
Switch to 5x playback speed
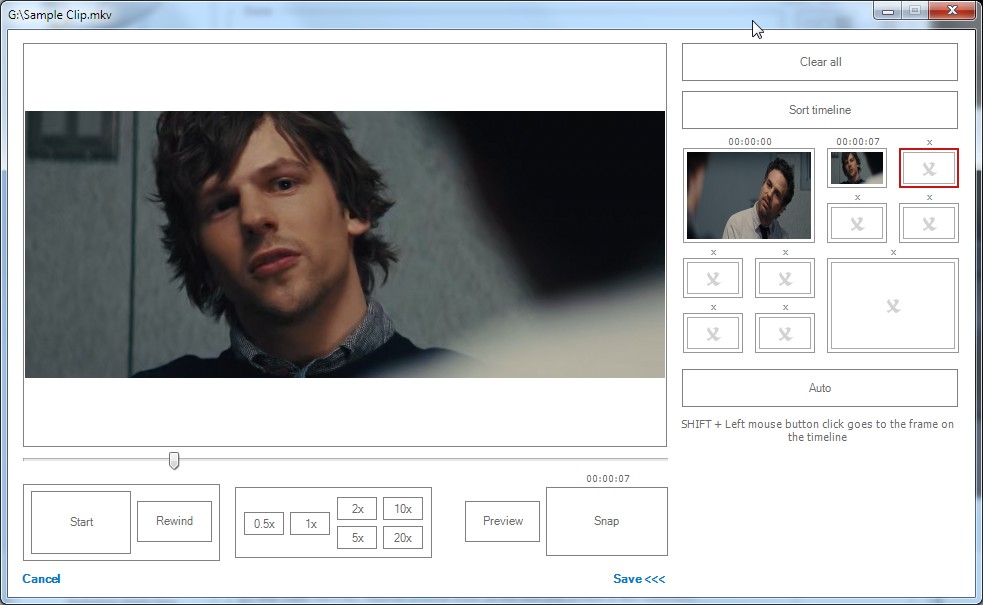coord(357,538)
